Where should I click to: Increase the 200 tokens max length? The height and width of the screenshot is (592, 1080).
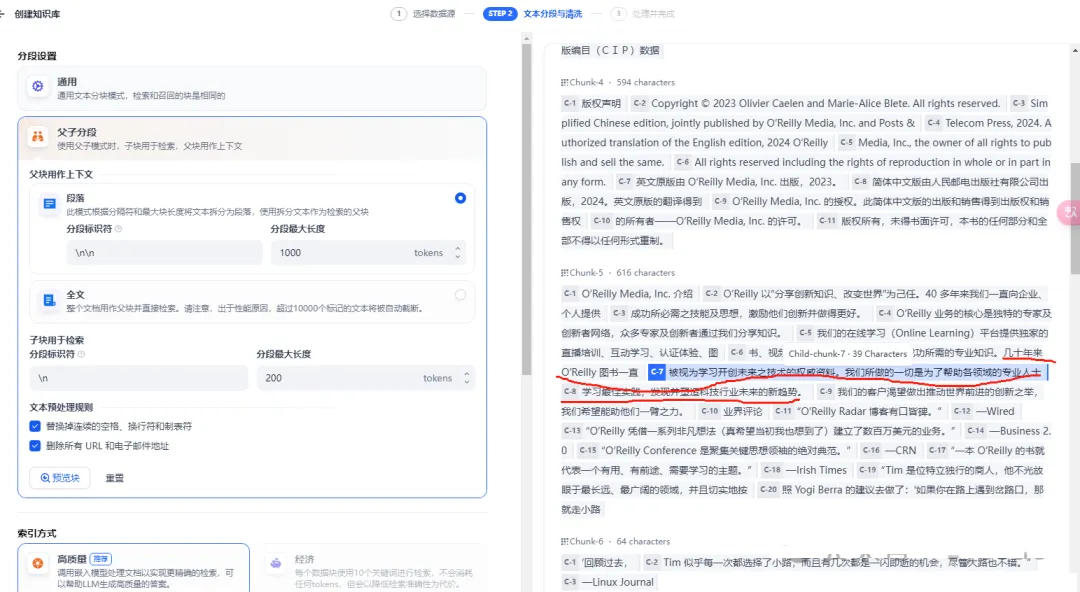(466, 374)
